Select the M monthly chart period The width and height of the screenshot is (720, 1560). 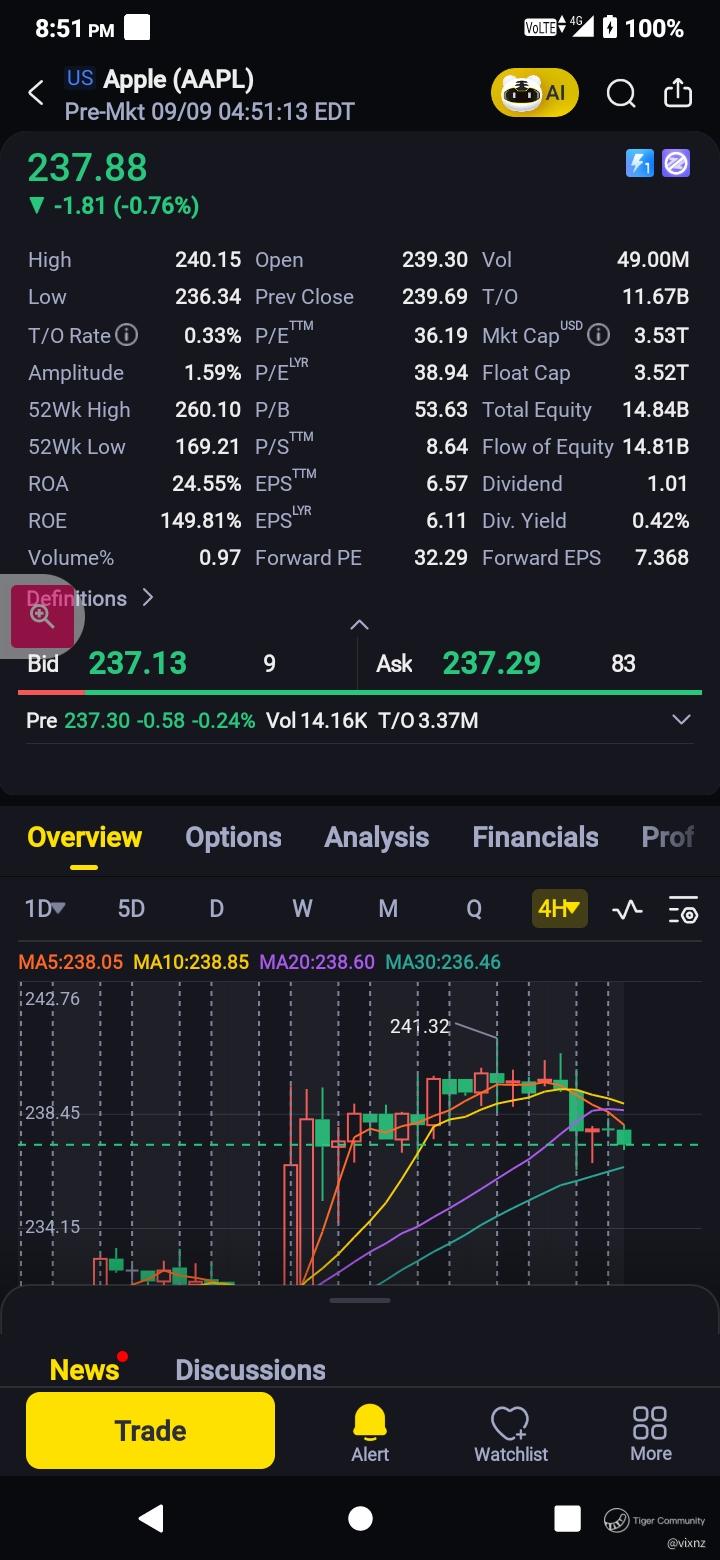coord(388,909)
